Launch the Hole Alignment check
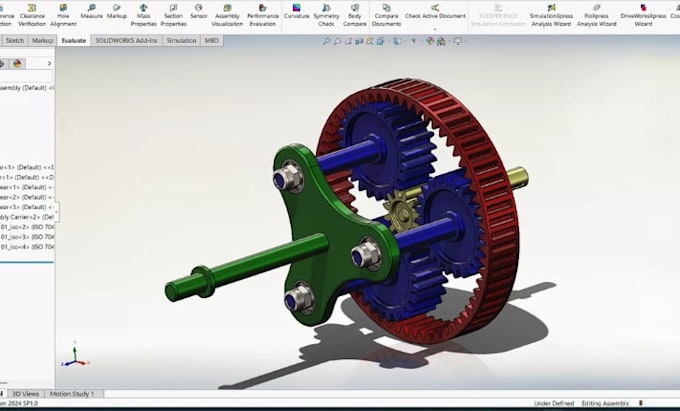The height and width of the screenshot is (411, 680). [x=63, y=16]
